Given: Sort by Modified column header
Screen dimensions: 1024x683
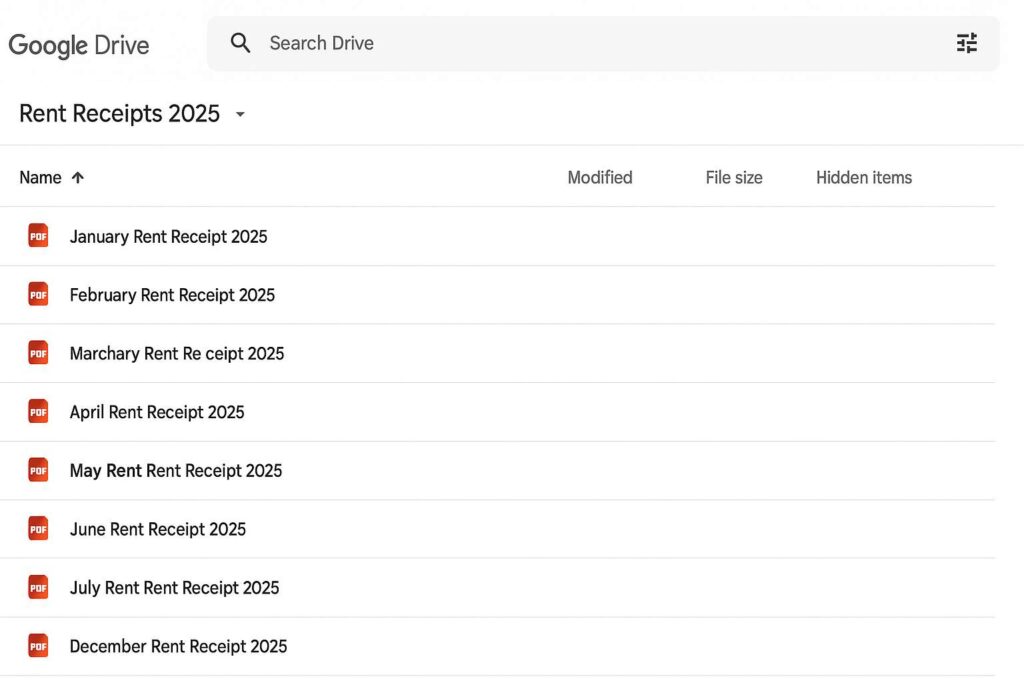Looking at the screenshot, I should pyautogui.click(x=600, y=178).
